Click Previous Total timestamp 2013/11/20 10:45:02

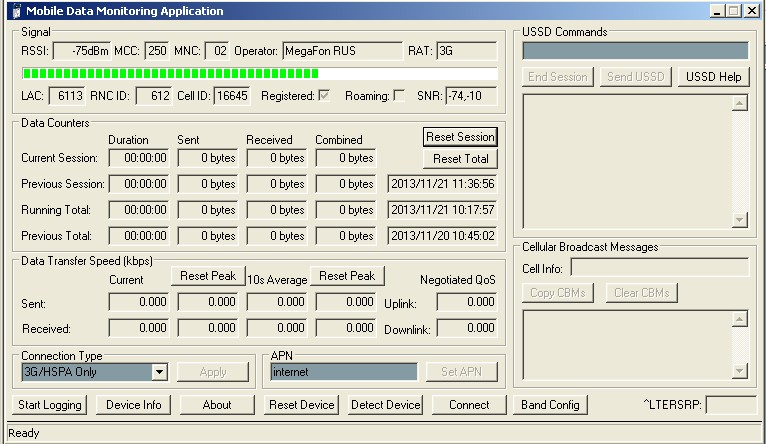pos(443,235)
